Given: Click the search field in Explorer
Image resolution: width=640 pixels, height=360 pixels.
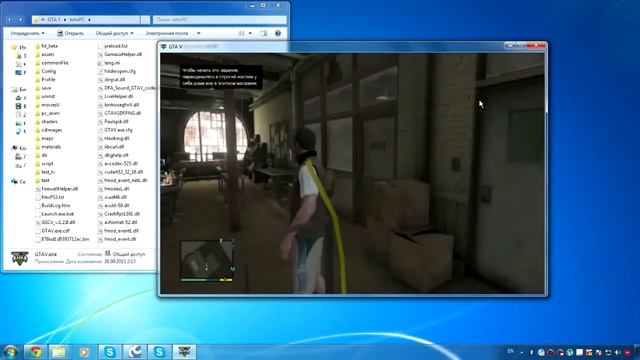Looking at the screenshot, I should [220, 20].
